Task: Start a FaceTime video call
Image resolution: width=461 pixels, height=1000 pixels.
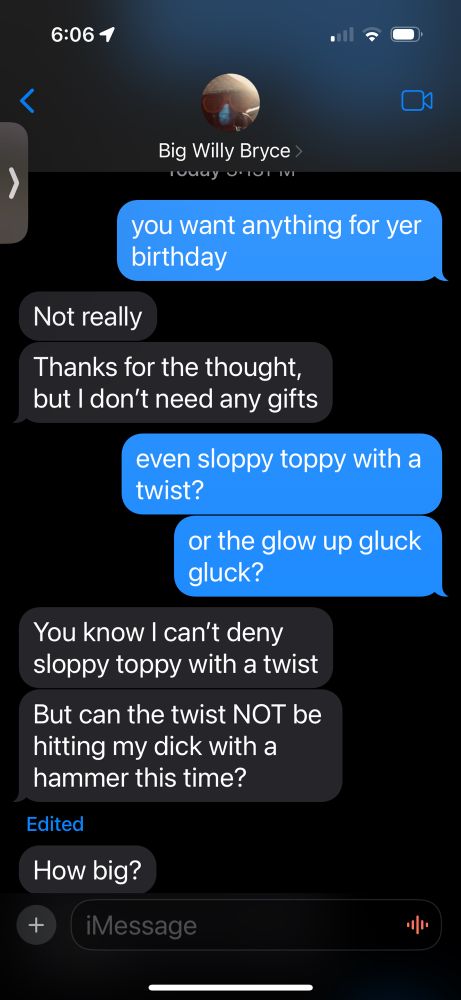Action: click(x=417, y=100)
